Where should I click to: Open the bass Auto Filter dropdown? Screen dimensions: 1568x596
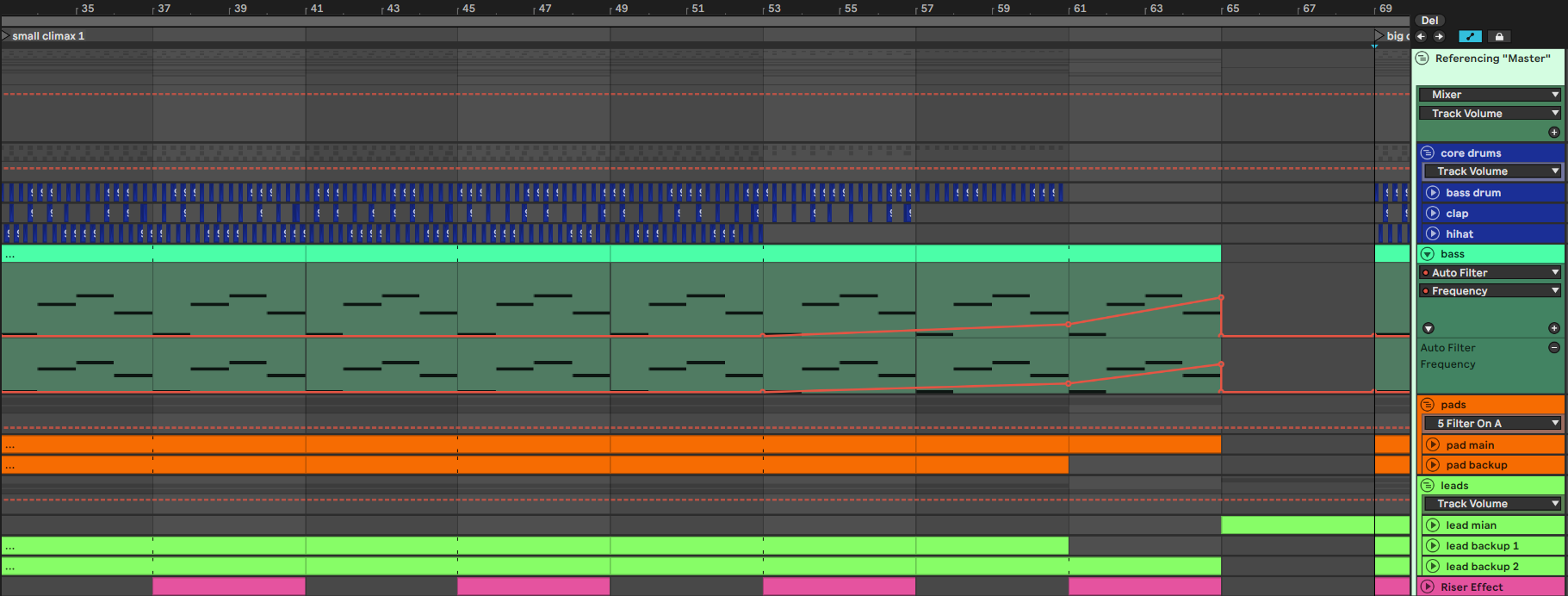(1491, 273)
